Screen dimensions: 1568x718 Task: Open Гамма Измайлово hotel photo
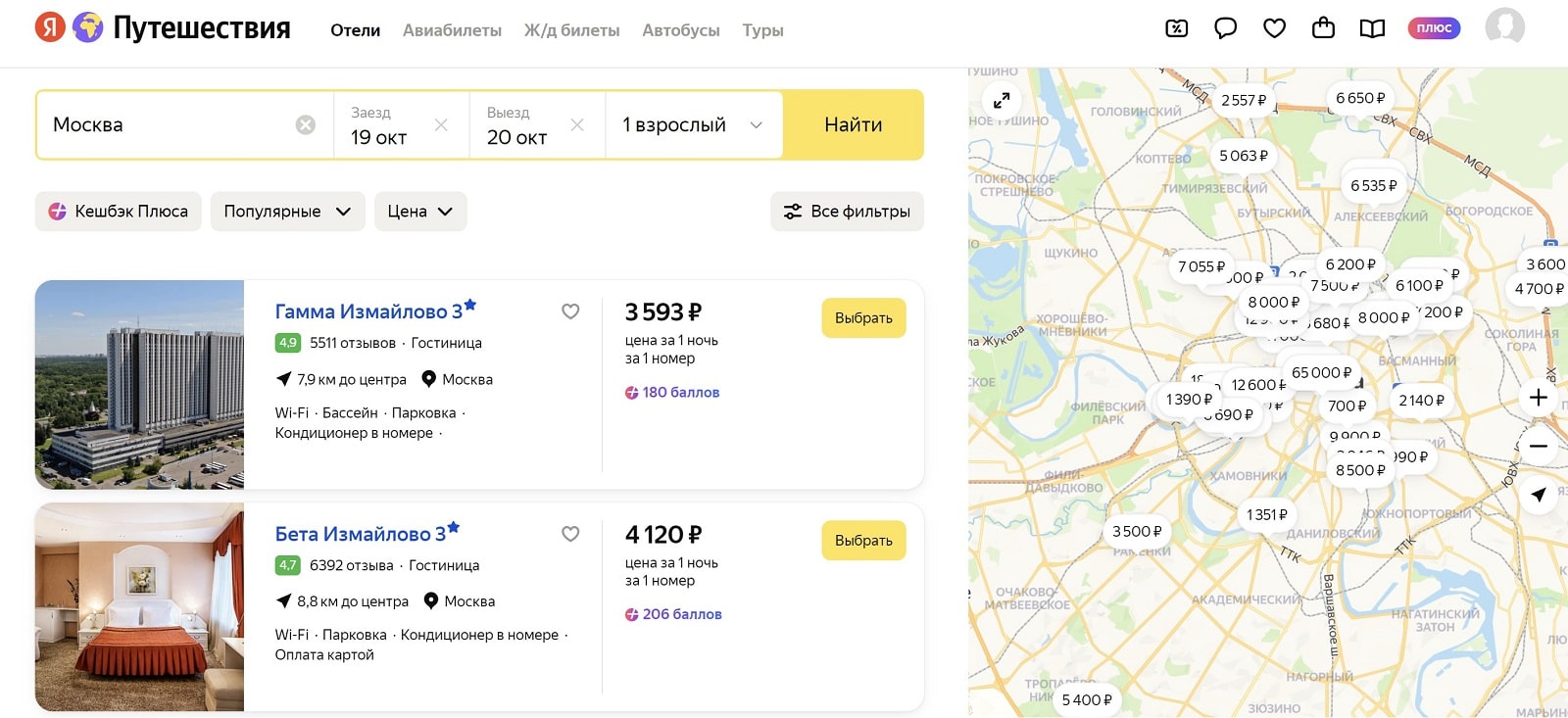(x=139, y=385)
